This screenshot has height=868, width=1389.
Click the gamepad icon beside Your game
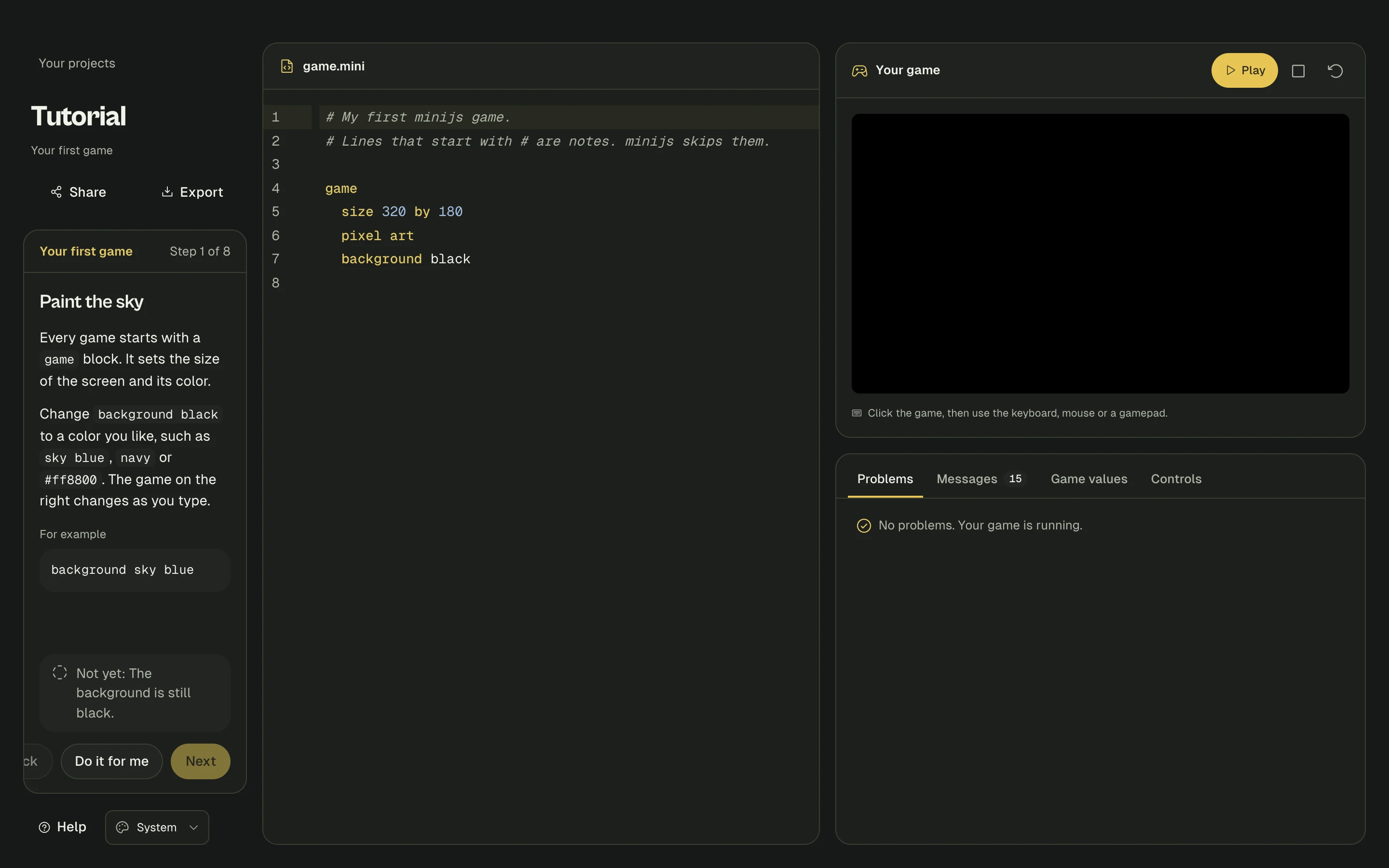point(859,70)
